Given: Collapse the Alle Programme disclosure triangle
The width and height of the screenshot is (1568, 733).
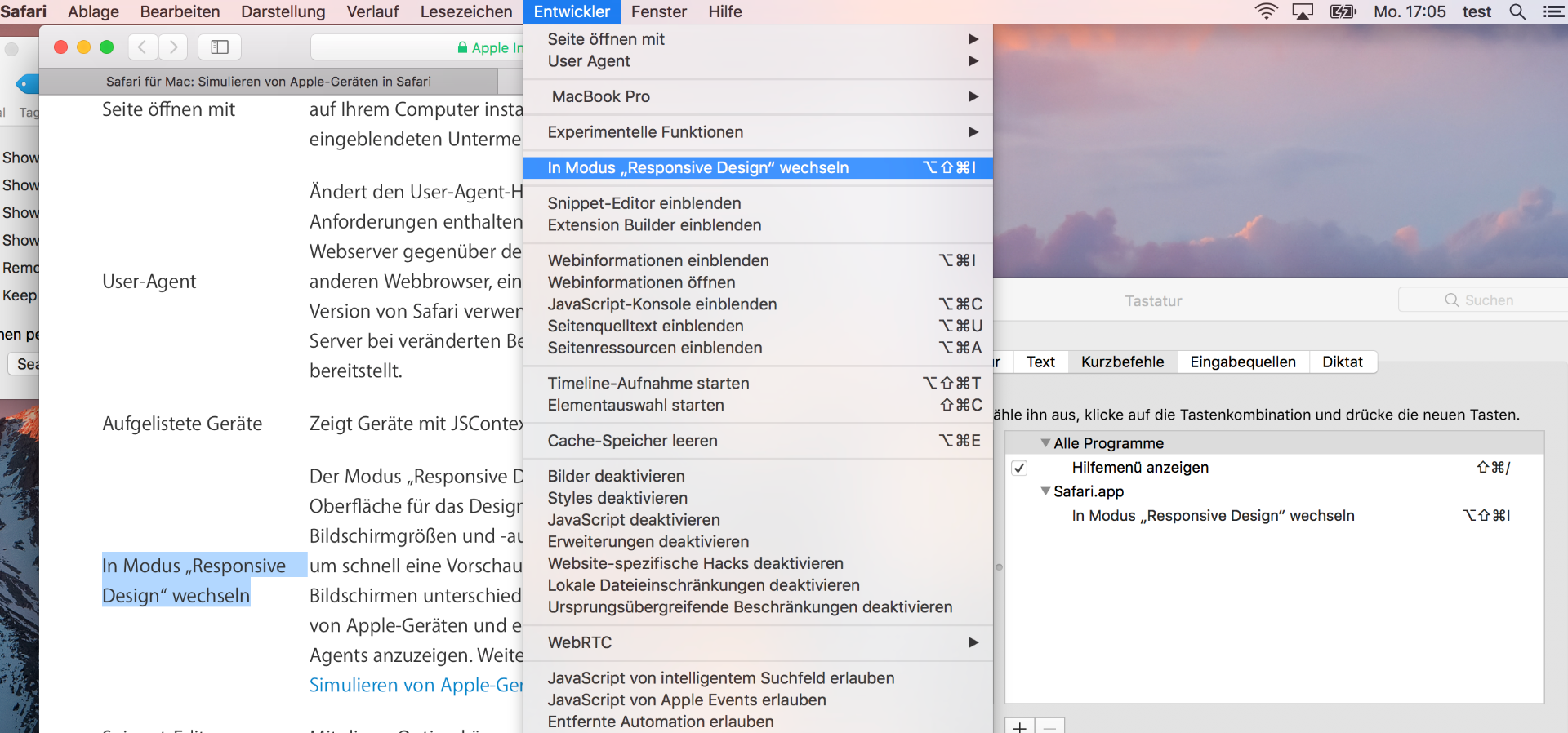Looking at the screenshot, I should click(1045, 442).
